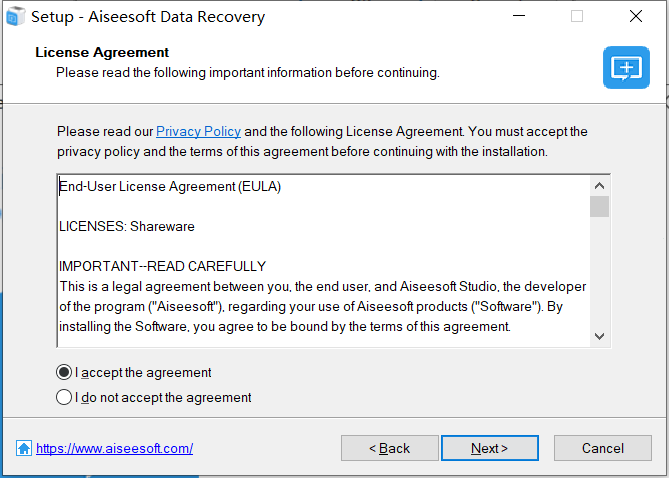669x478 pixels.
Task: Click the license text scrollbar thumb
Action: [599, 207]
